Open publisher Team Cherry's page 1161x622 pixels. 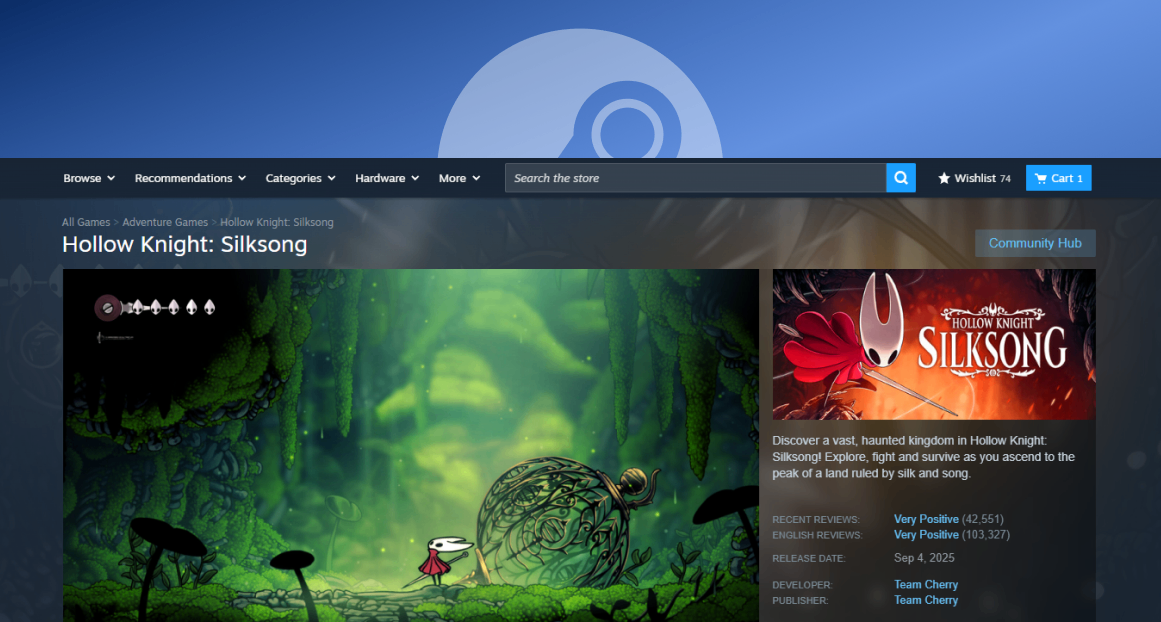(926, 600)
